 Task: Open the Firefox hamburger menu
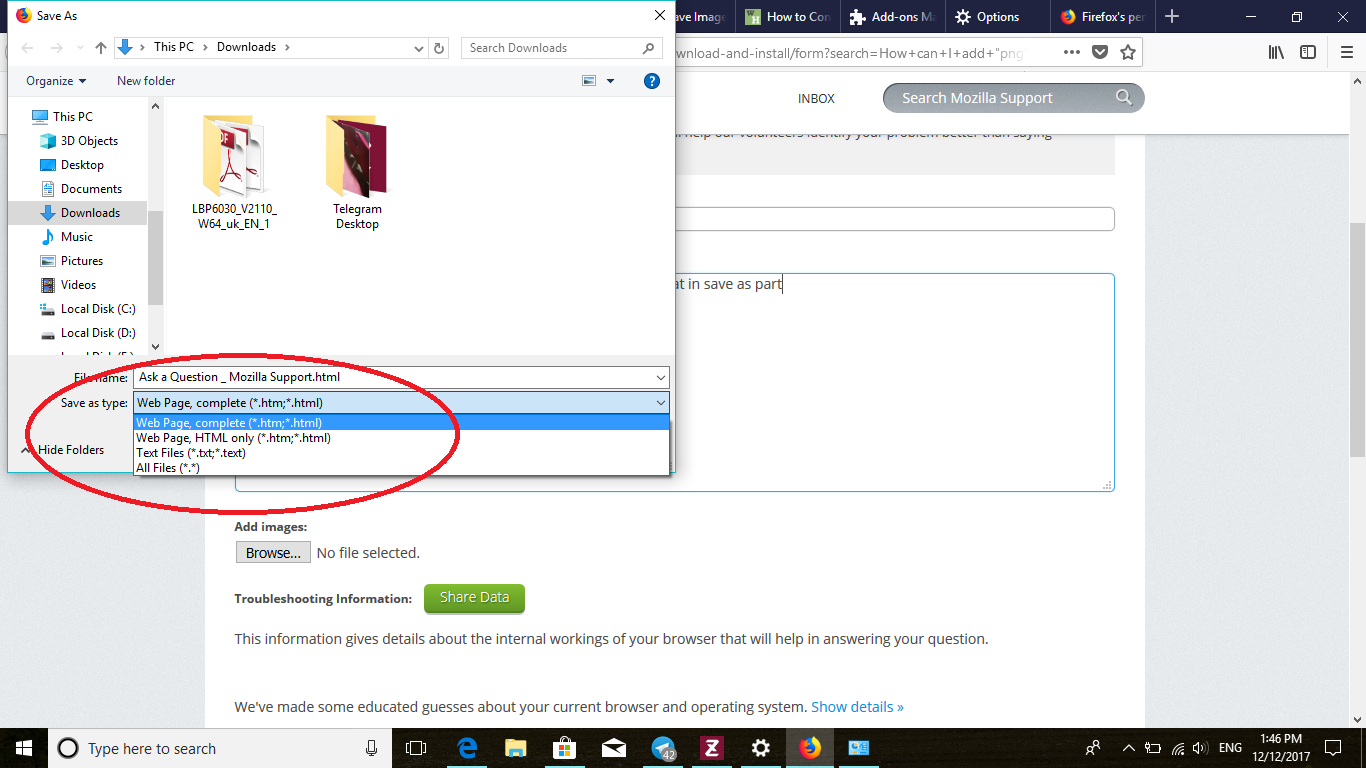(x=1346, y=52)
